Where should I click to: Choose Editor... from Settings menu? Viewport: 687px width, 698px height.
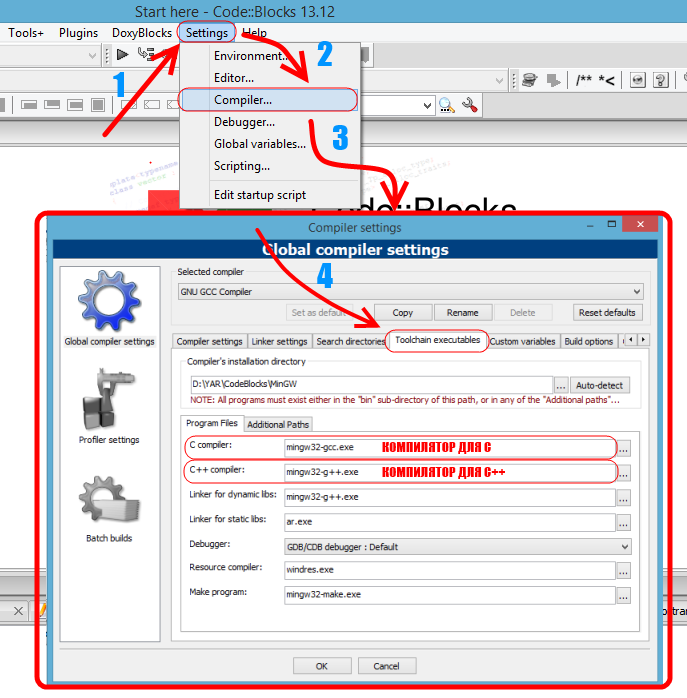(270, 78)
